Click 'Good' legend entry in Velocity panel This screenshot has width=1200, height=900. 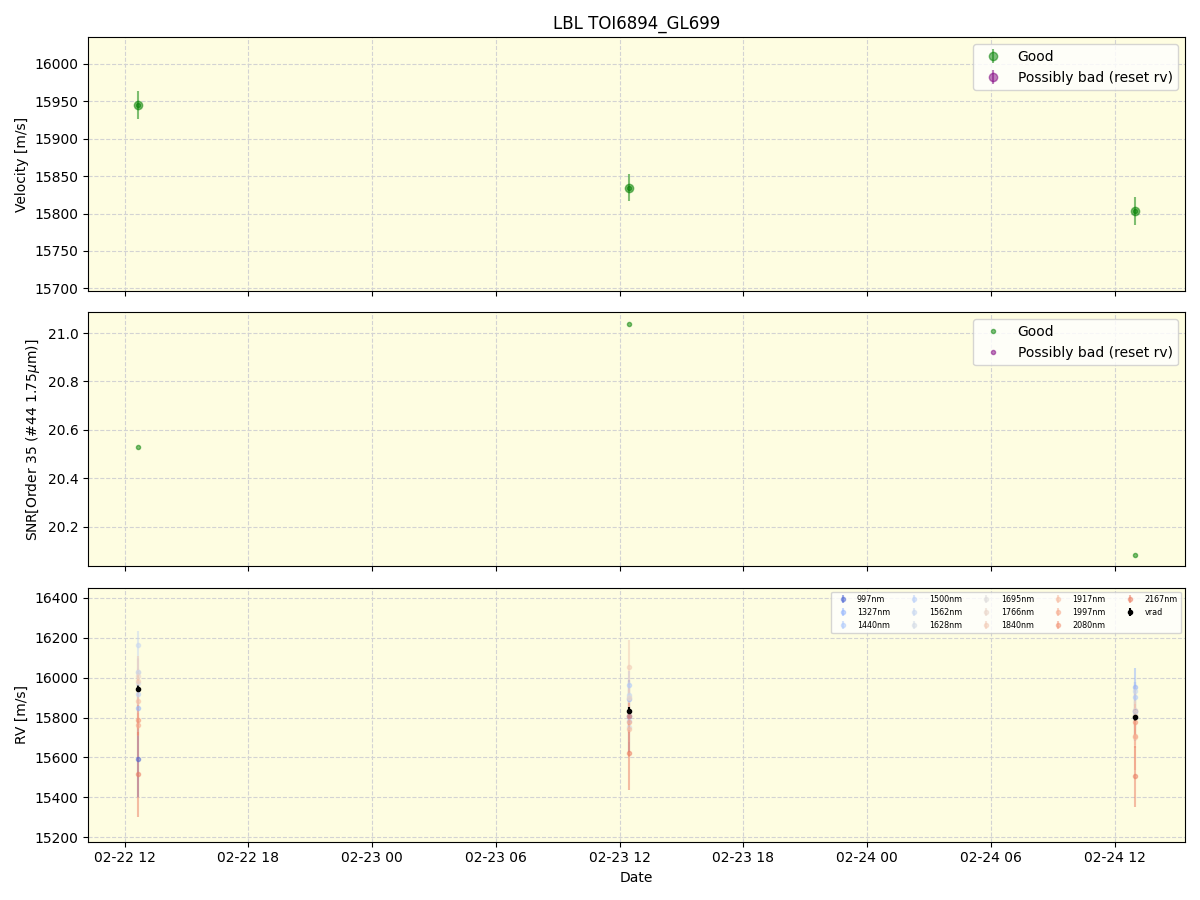(x=1035, y=57)
